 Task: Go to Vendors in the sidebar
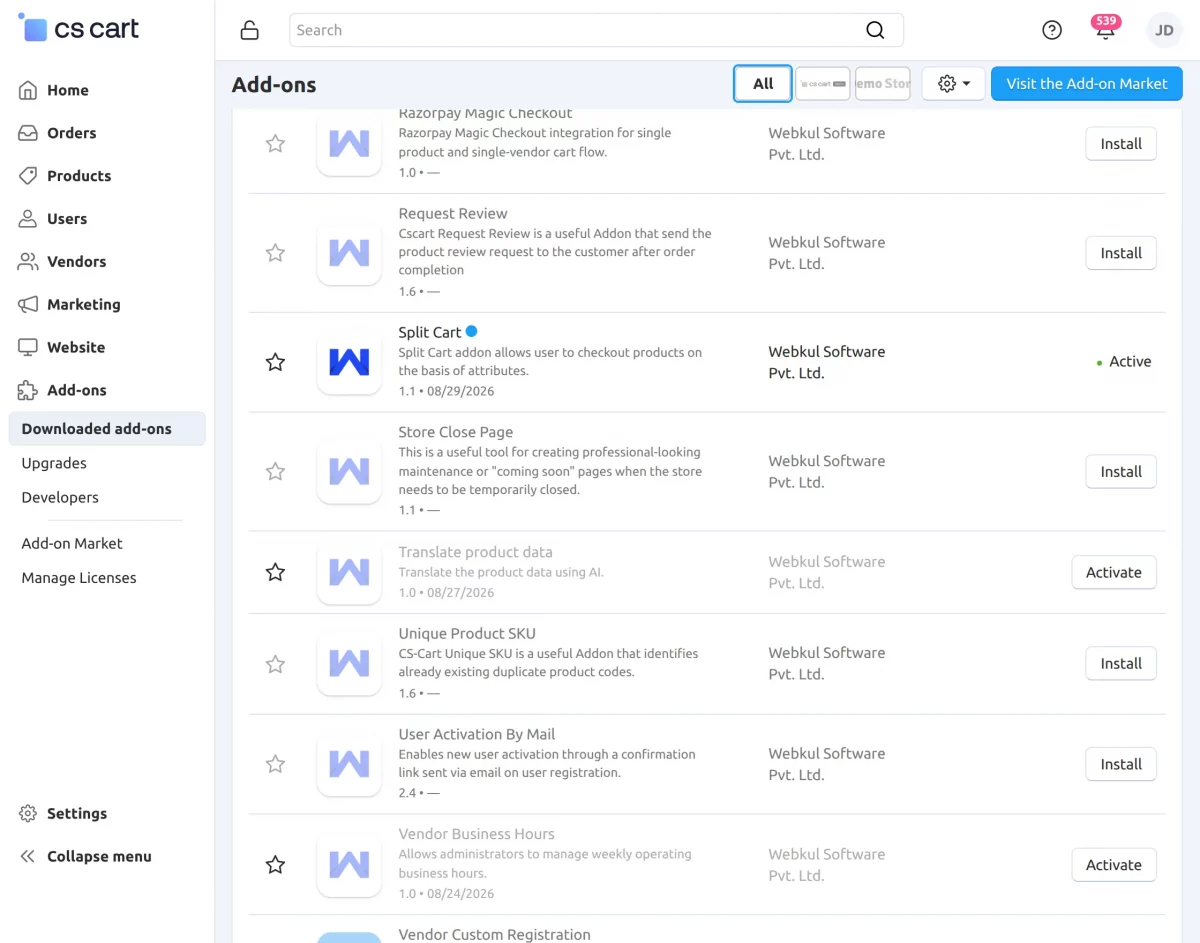(76, 262)
